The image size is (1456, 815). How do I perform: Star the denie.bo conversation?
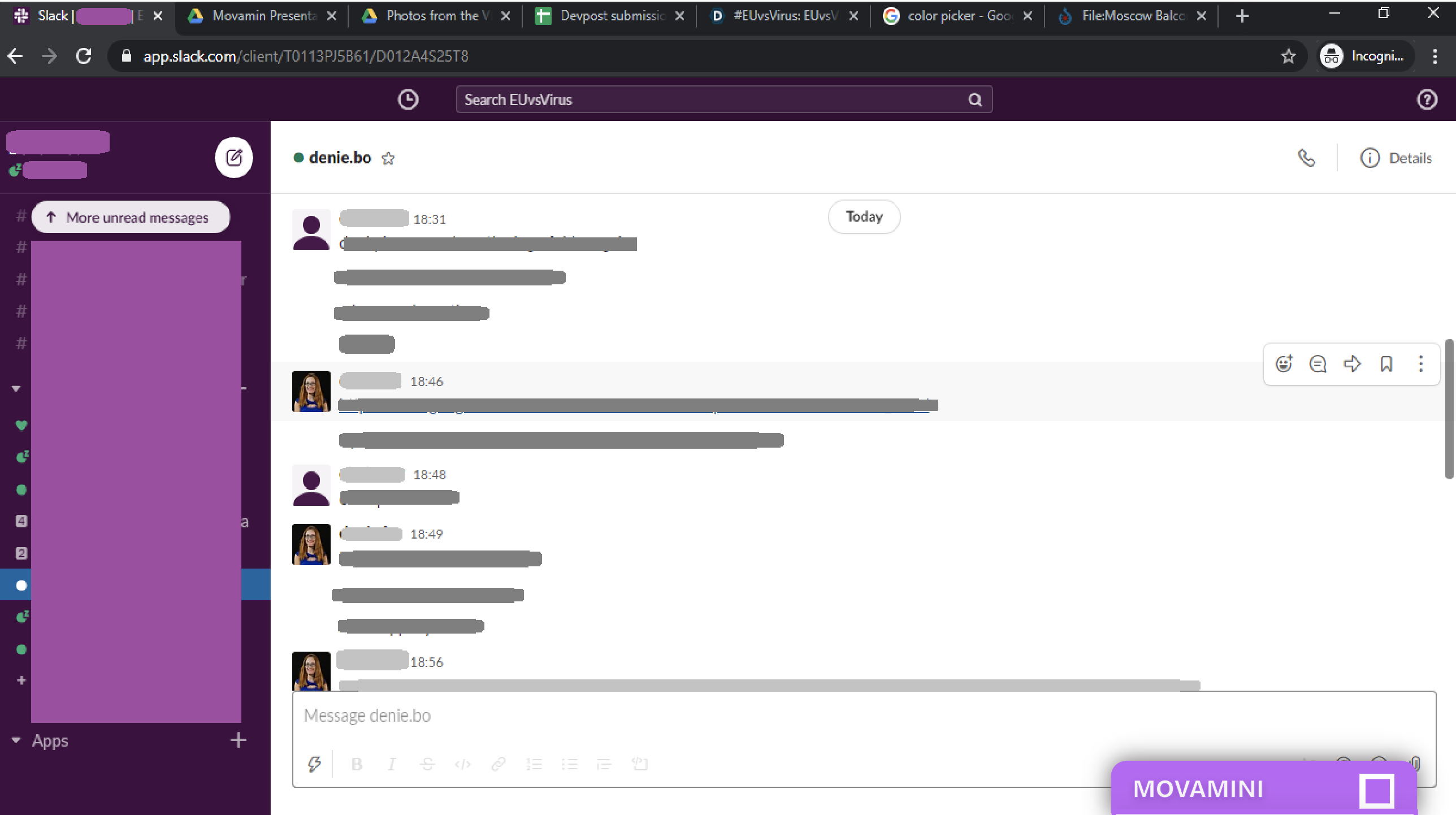pyautogui.click(x=388, y=158)
